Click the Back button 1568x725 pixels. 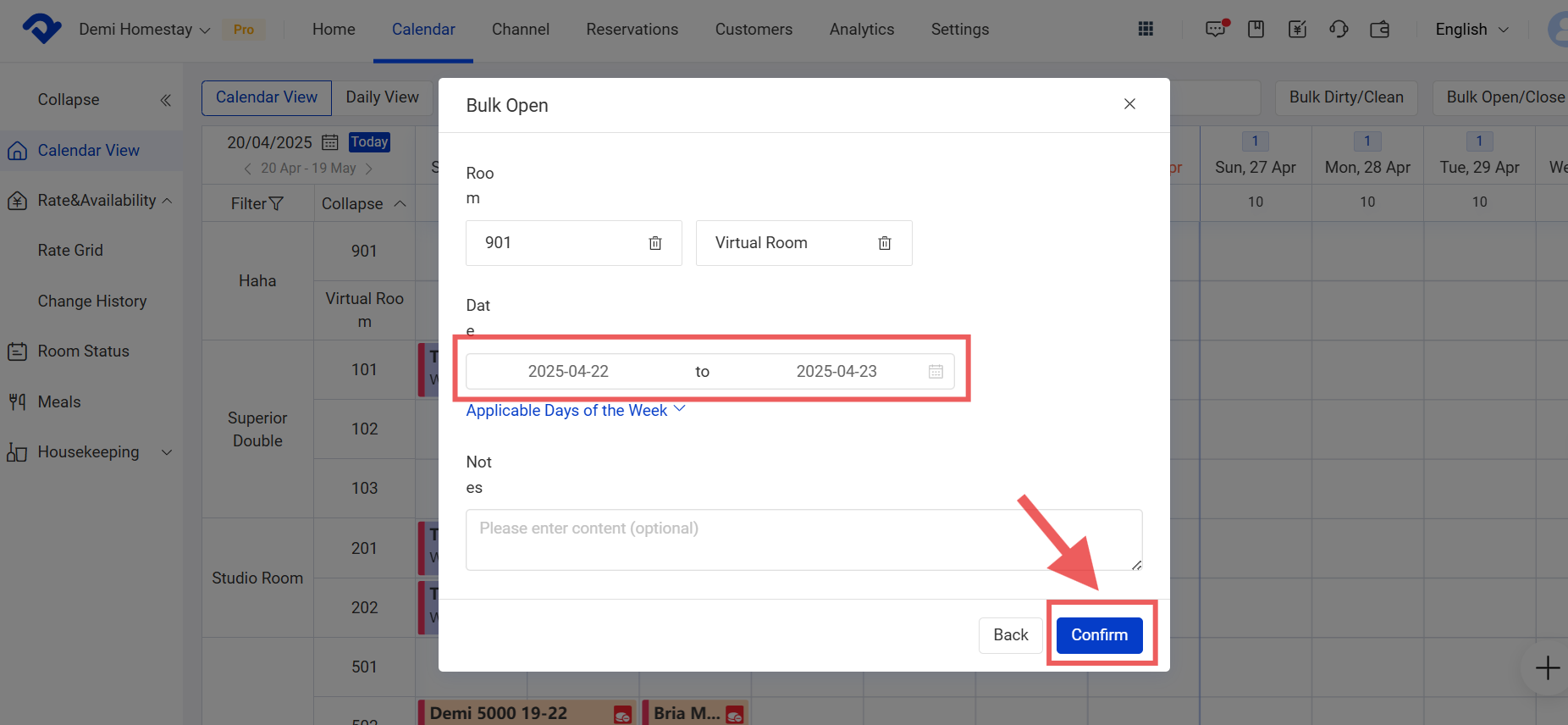coord(1010,635)
